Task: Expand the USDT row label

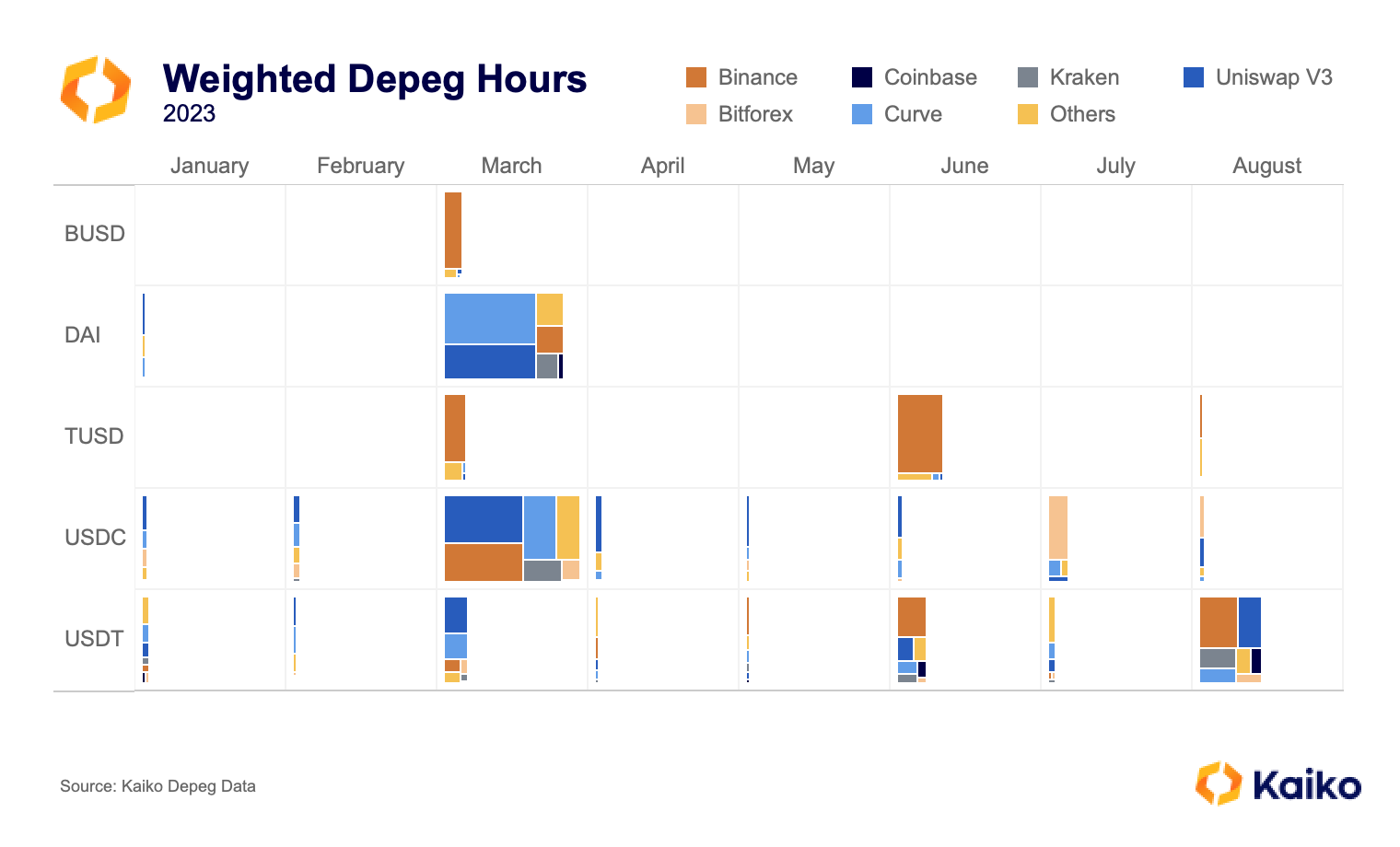Action: 93,639
